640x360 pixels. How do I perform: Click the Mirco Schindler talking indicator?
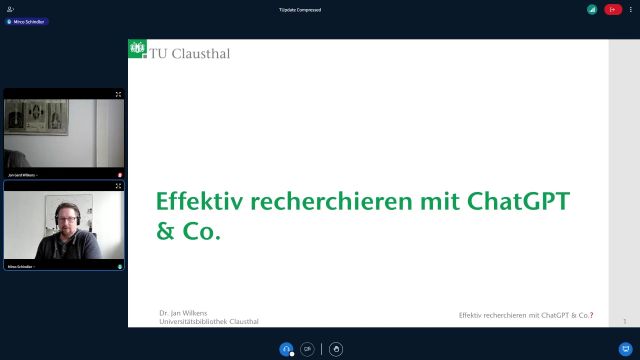27,22
